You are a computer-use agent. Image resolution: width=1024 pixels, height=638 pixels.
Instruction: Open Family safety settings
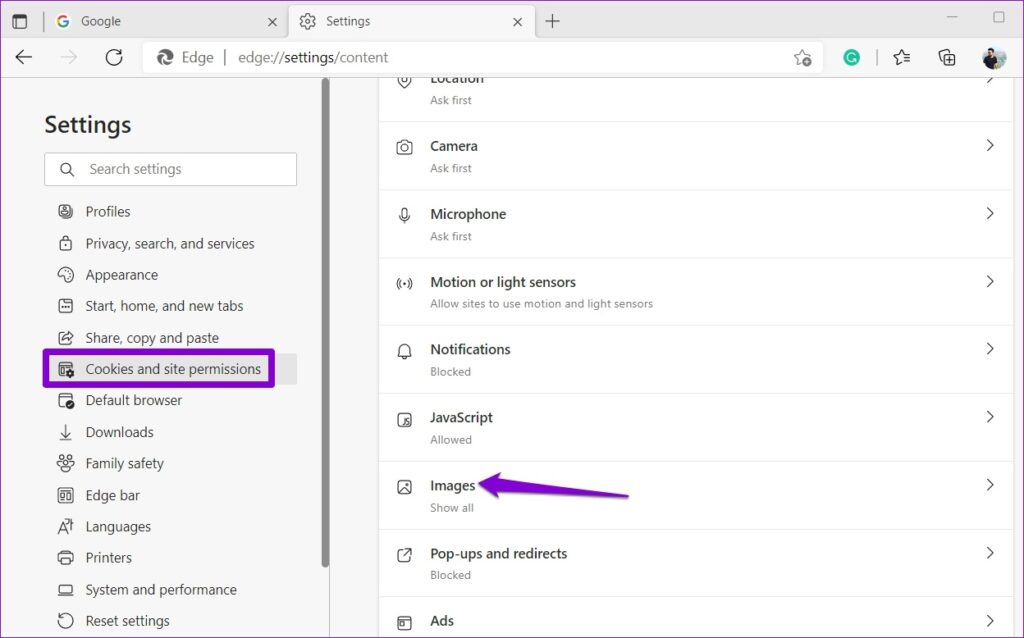[x=124, y=463]
